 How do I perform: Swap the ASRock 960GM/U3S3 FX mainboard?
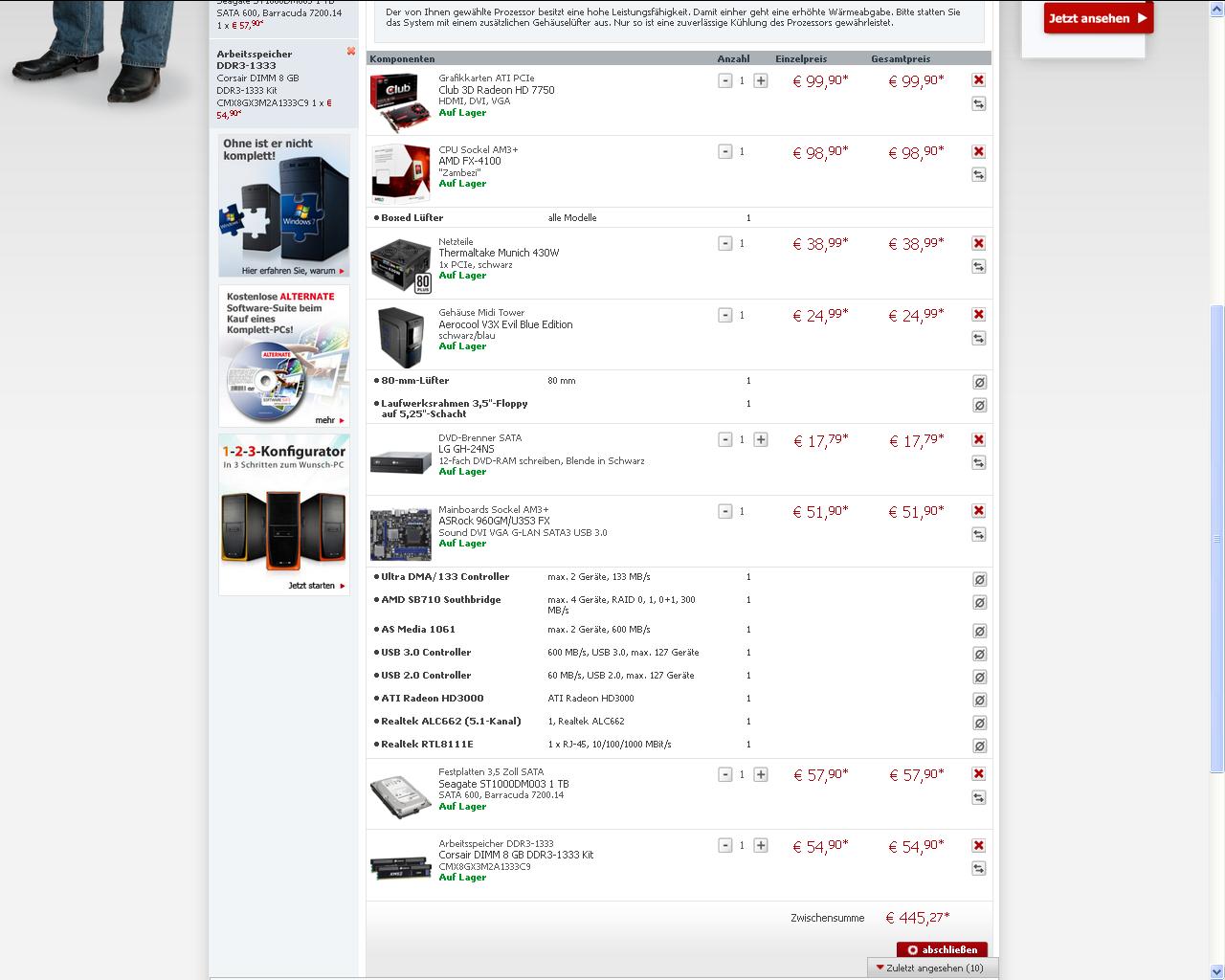tap(978, 534)
